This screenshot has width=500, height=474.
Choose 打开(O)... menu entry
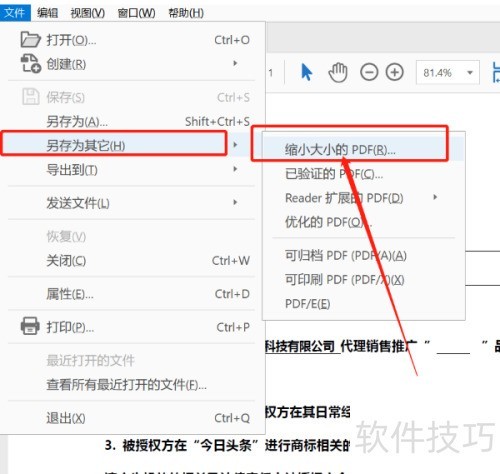pos(132,40)
